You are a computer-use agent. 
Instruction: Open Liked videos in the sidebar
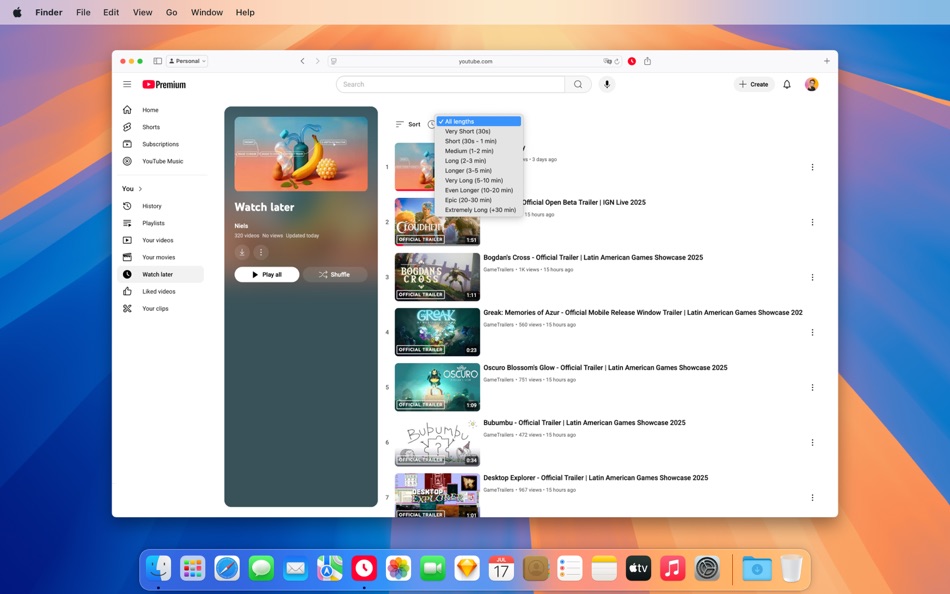161,291
